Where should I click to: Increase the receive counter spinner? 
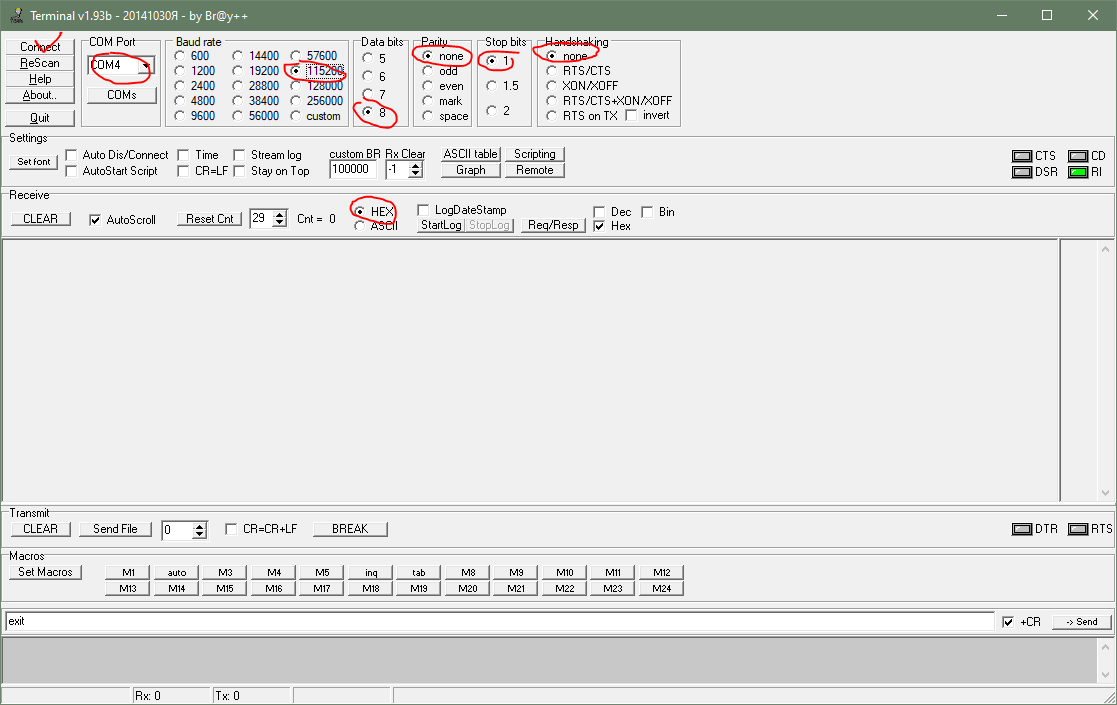(278, 213)
